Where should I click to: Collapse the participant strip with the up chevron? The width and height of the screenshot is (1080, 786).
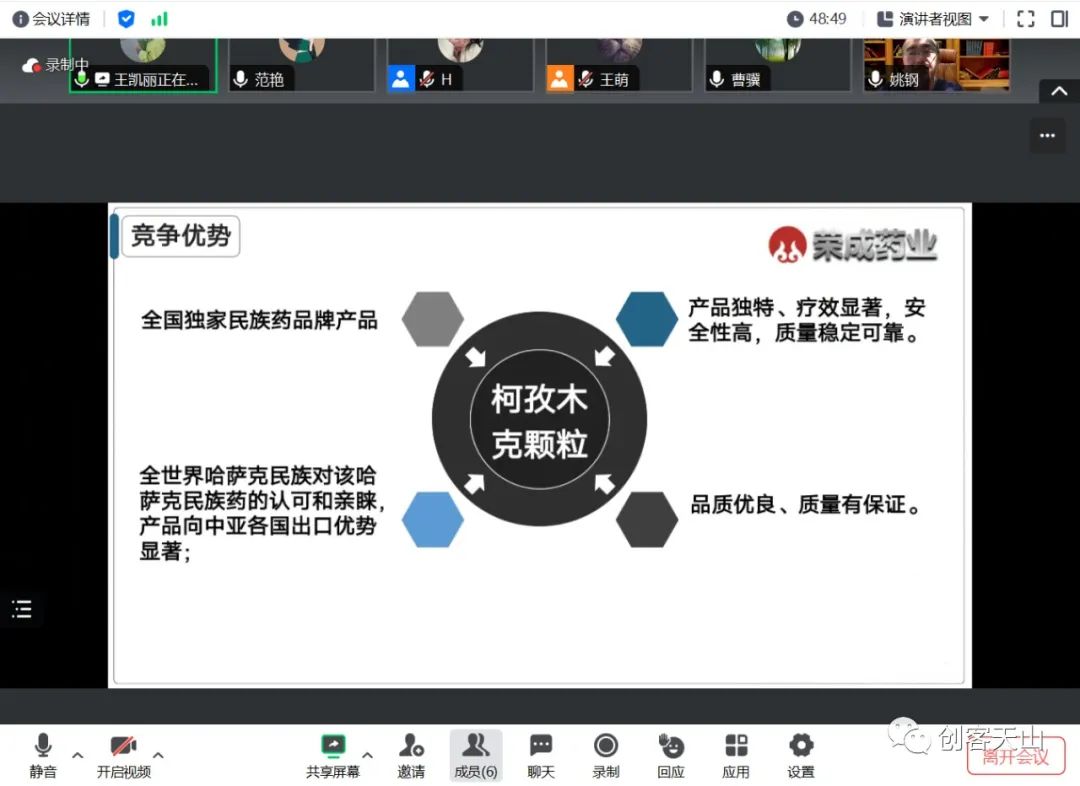(1058, 91)
